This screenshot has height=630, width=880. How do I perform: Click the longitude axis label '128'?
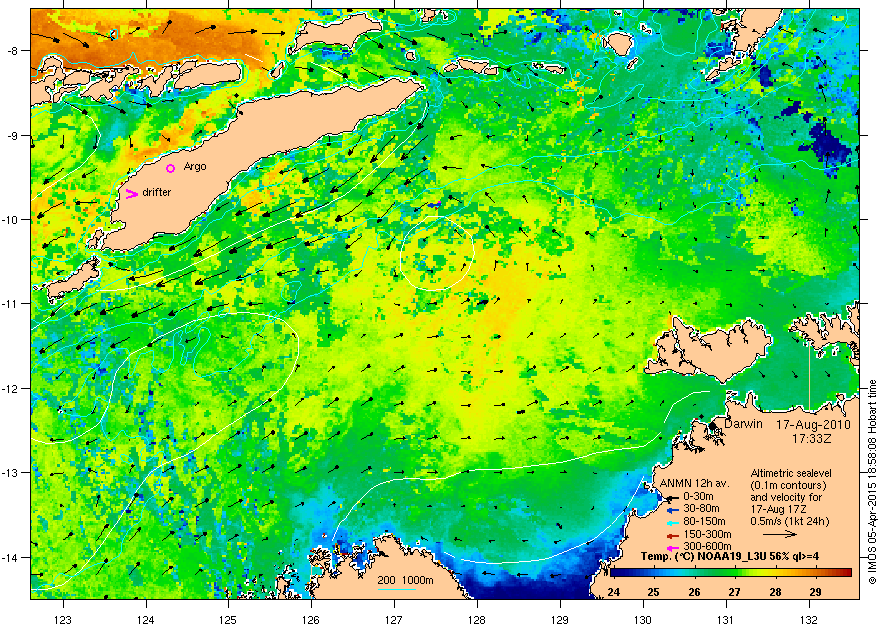tap(477, 620)
